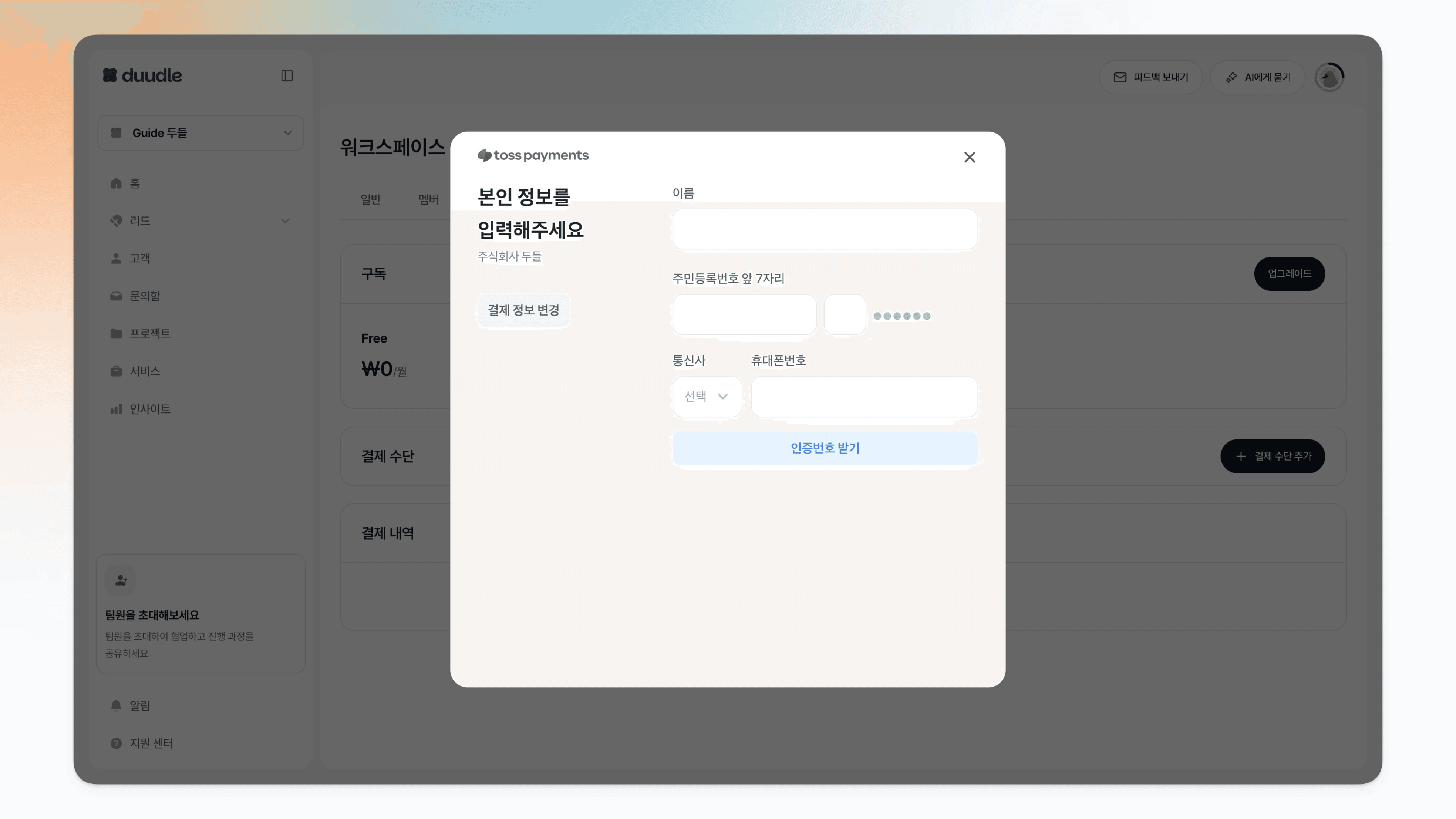Click the 고객 person icon
1456x819 pixels.
point(116,258)
